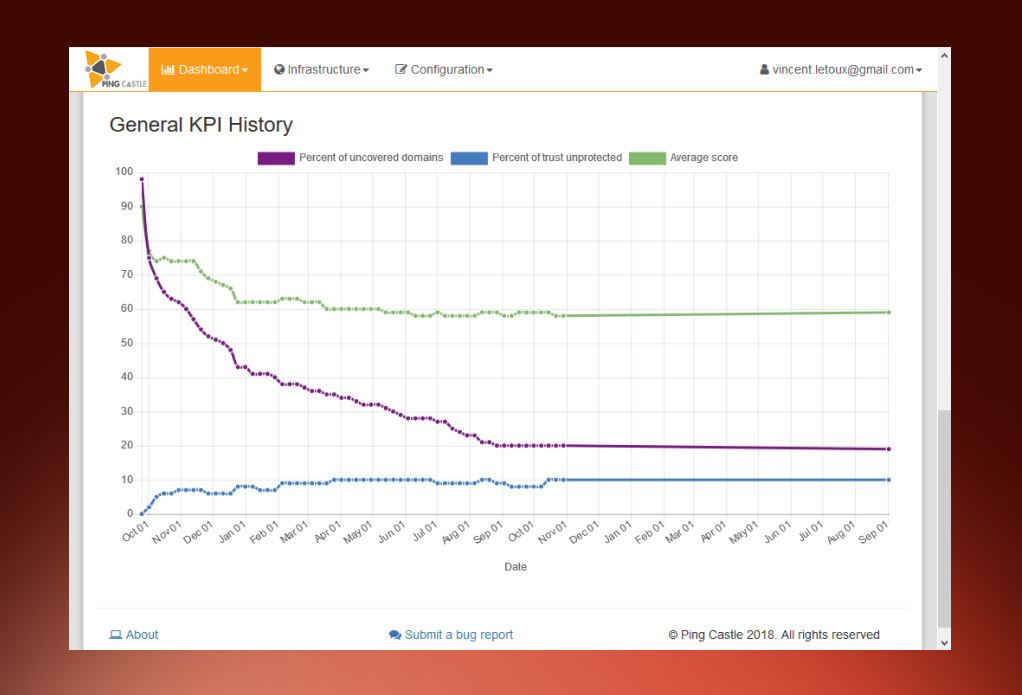This screenshot has height=695, width=1022.
Task: Toggle Average score legend label
Action: click(x=704, y=158)
